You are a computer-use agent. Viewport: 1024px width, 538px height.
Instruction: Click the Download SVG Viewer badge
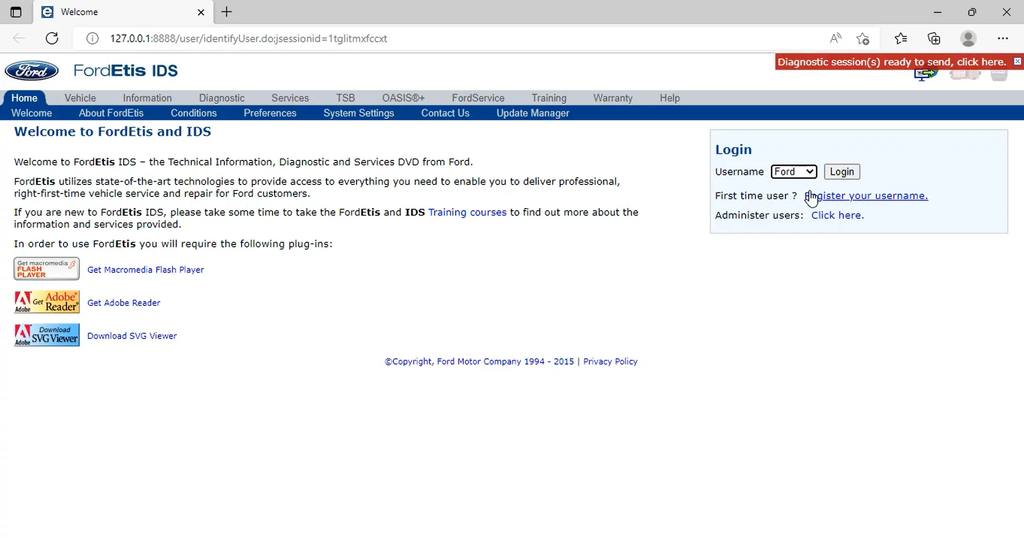pyautogui.click(x=47, y=335)
